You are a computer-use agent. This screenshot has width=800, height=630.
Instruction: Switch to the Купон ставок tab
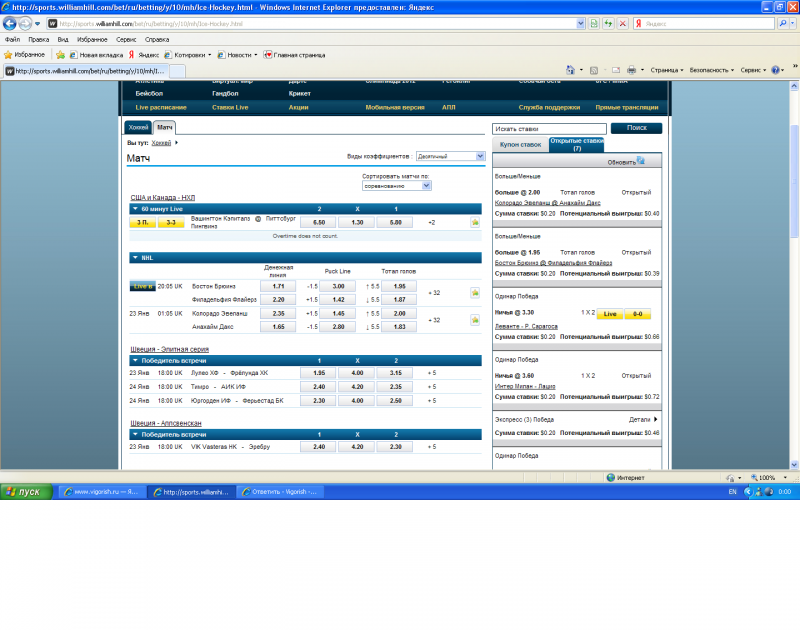pos(520,145)
